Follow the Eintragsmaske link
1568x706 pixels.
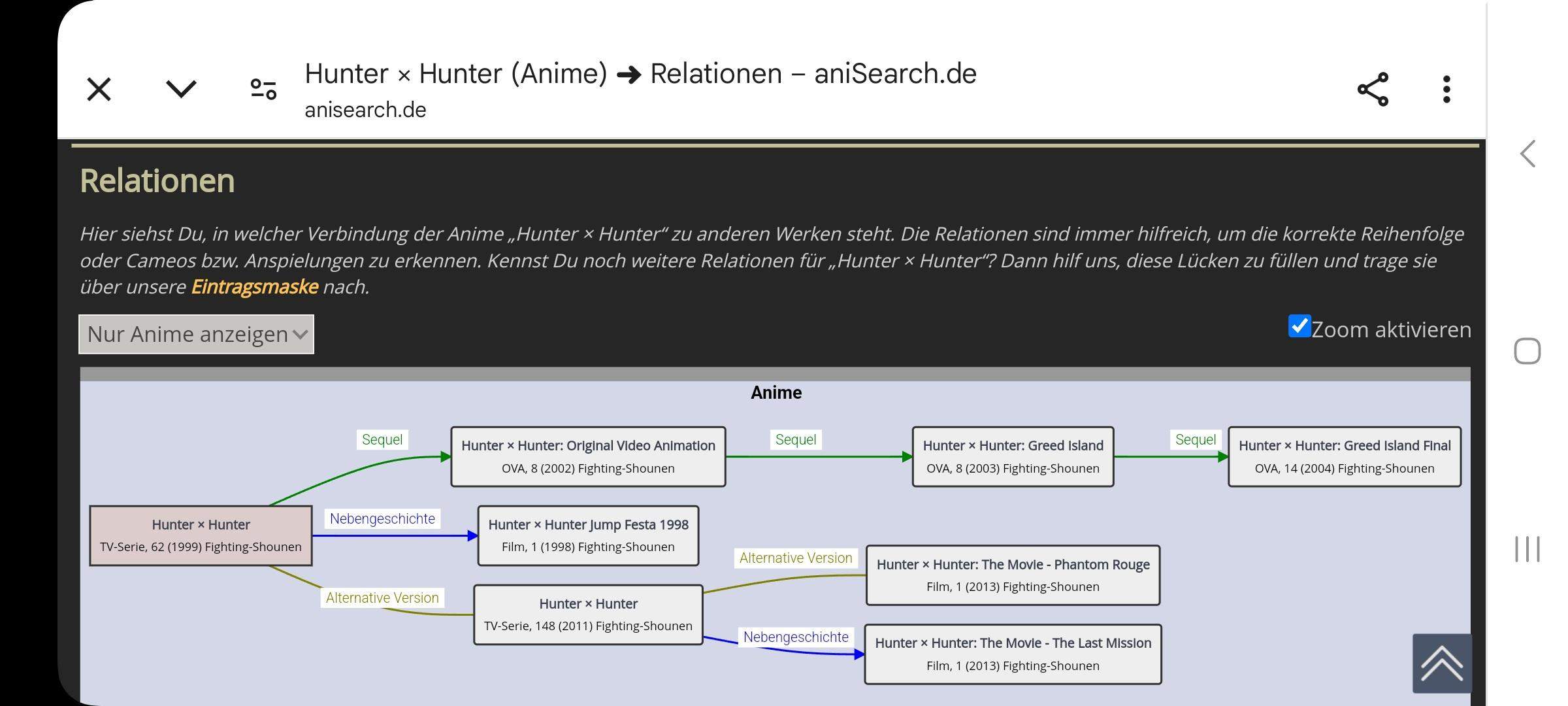coord(254,287)
